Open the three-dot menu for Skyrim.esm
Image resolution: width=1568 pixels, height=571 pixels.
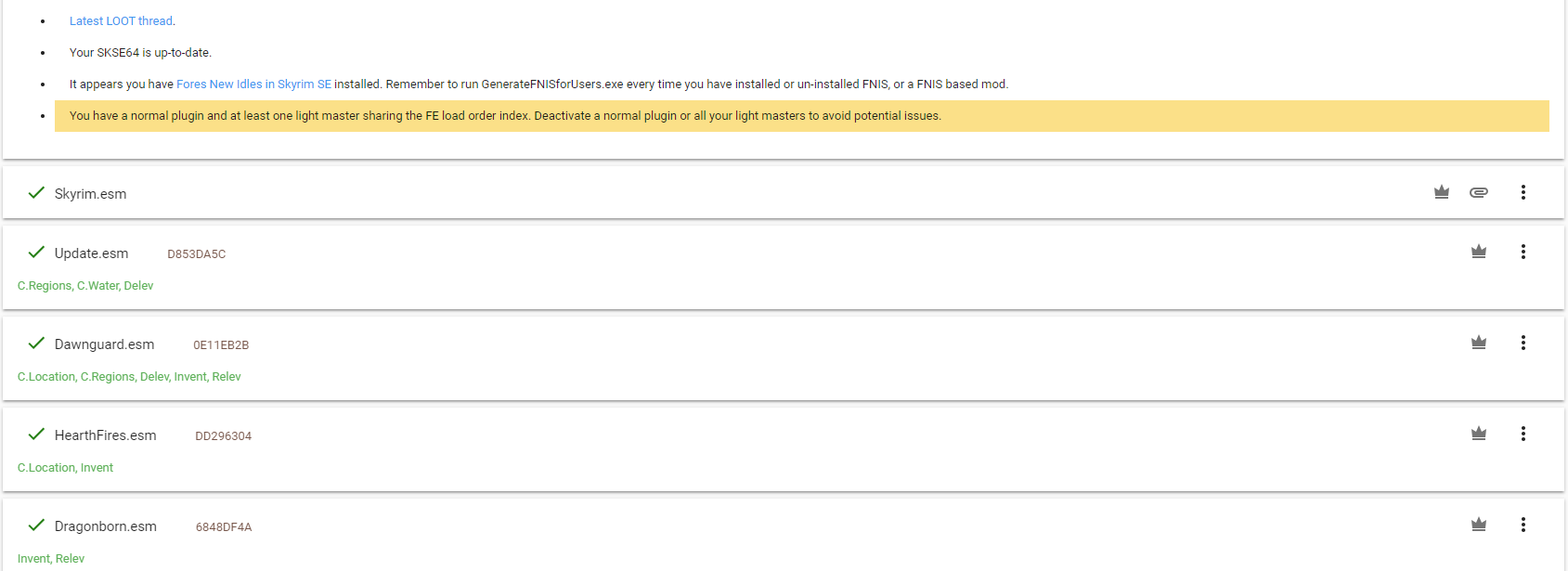coord(1523,192)
